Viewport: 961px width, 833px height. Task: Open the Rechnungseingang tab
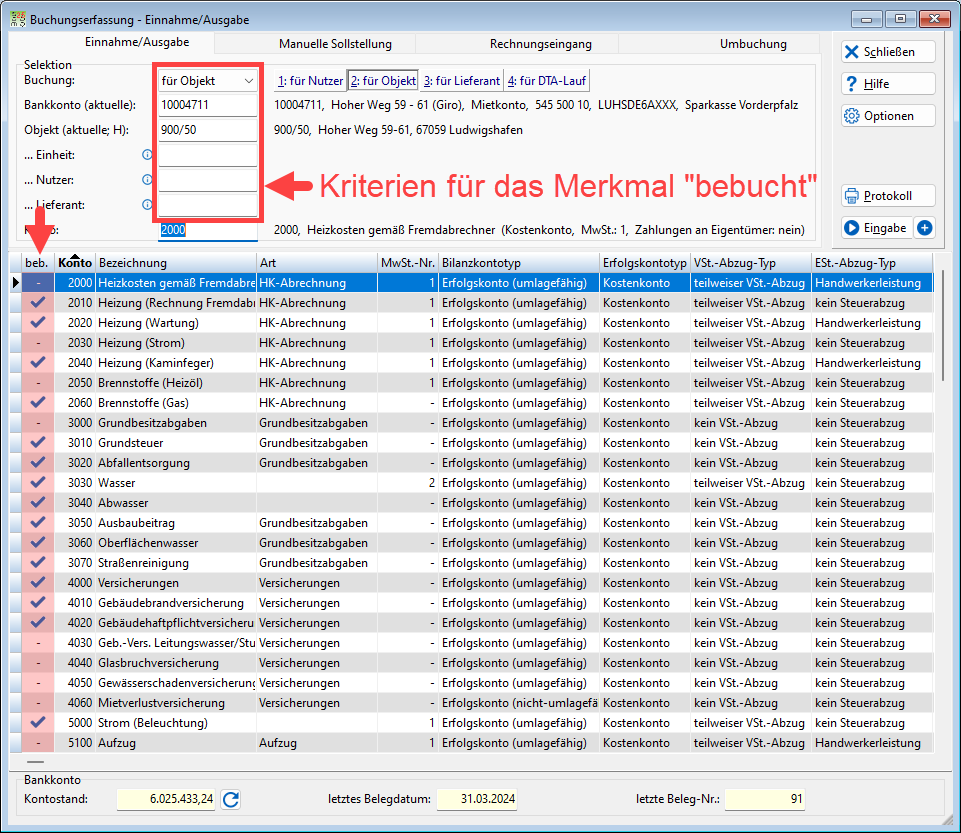pos(541,44)
